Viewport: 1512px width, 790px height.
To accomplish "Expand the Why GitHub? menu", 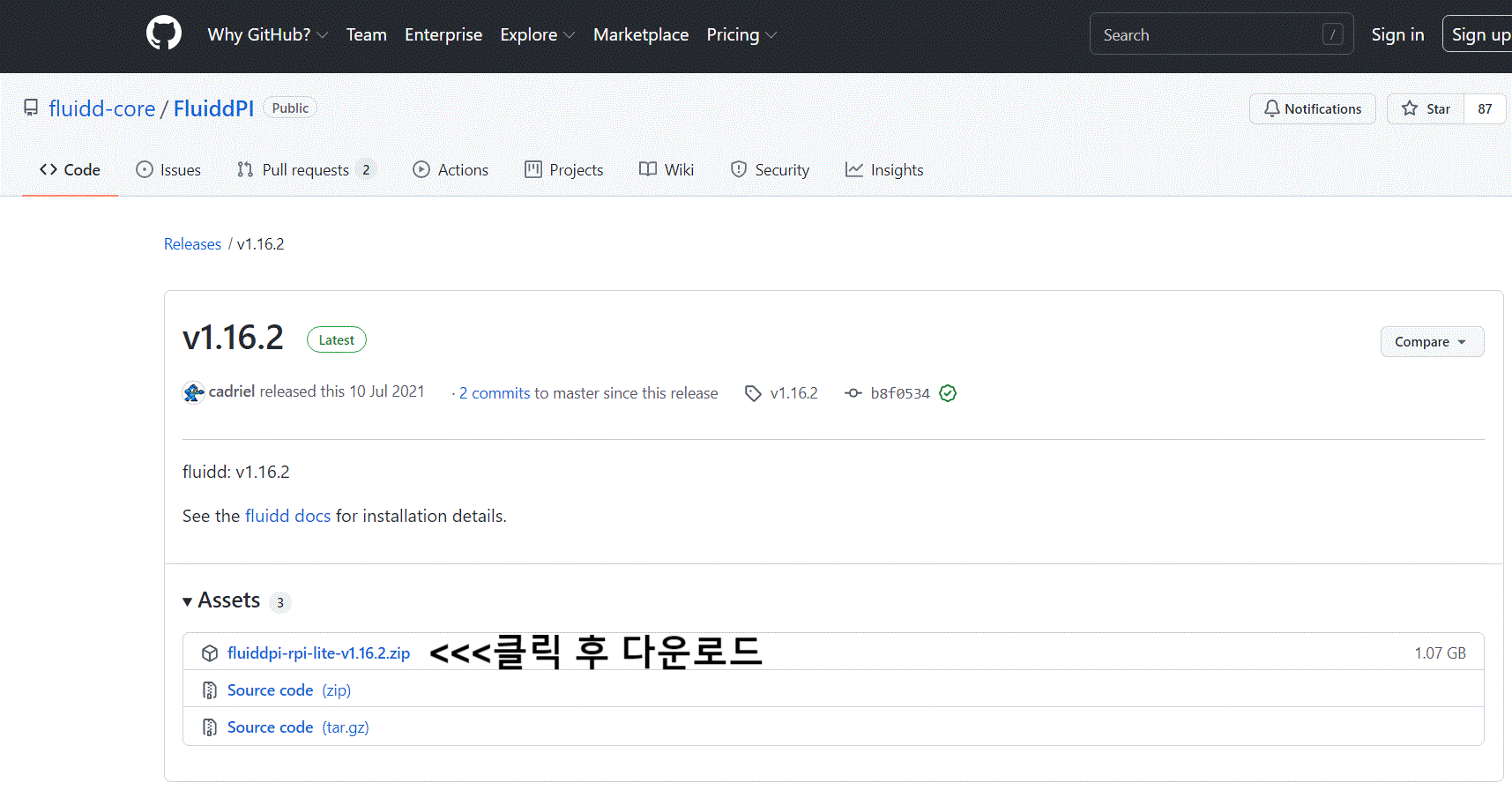I will (x=268, y=34).
